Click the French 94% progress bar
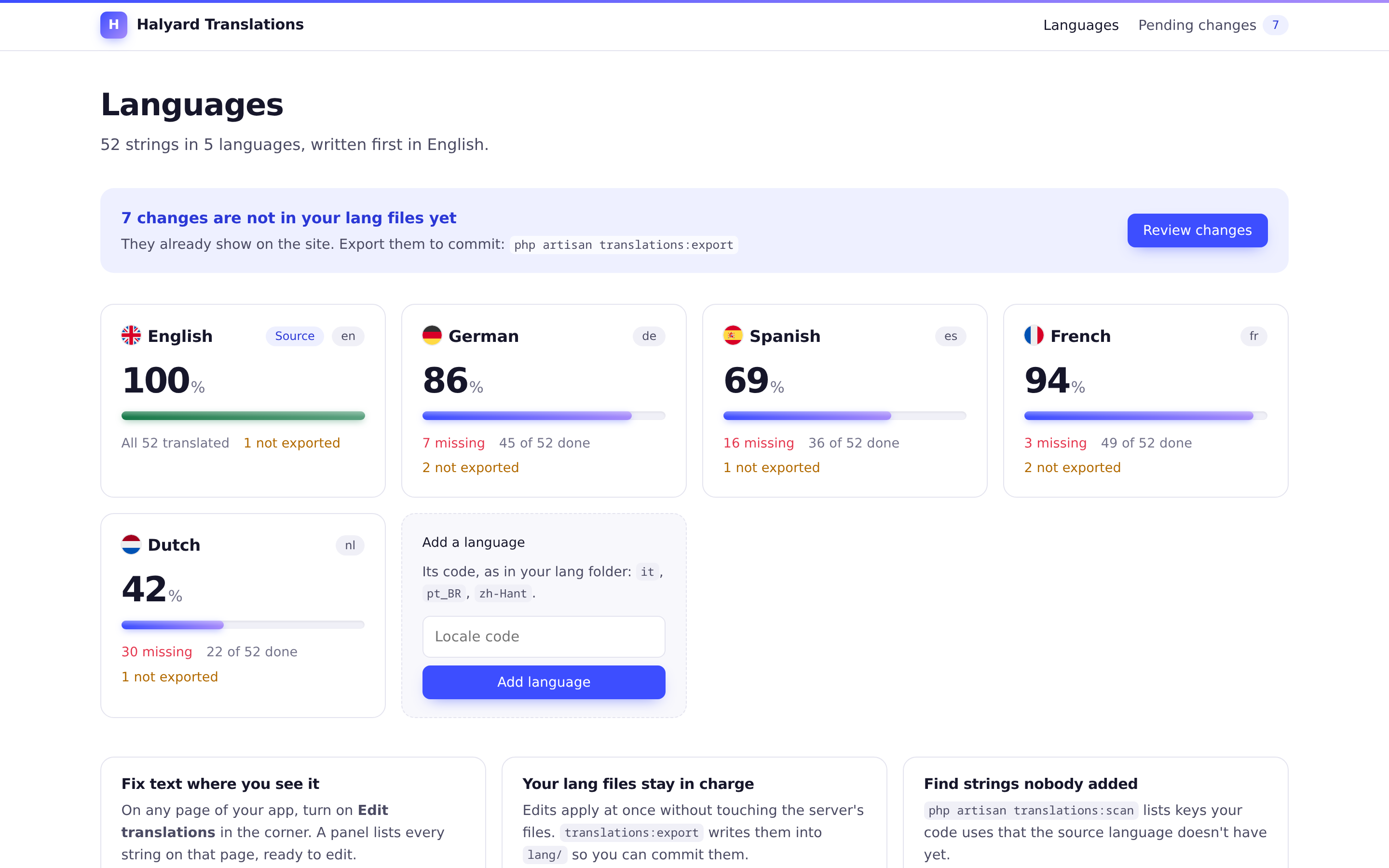 pyautogui.click(x=1145, y=416)
